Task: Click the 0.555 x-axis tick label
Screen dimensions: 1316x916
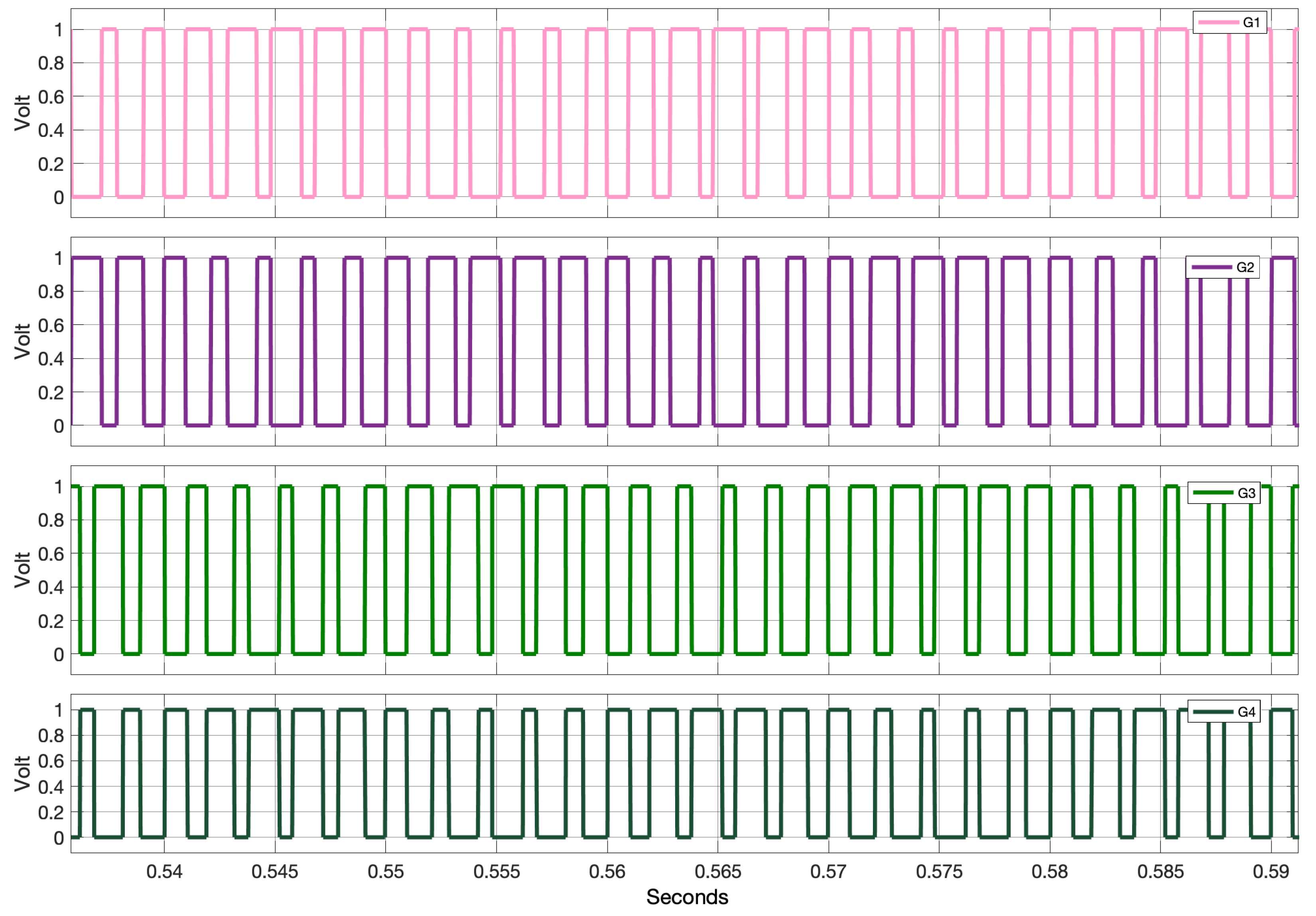Action: click(x=496, y=872)
